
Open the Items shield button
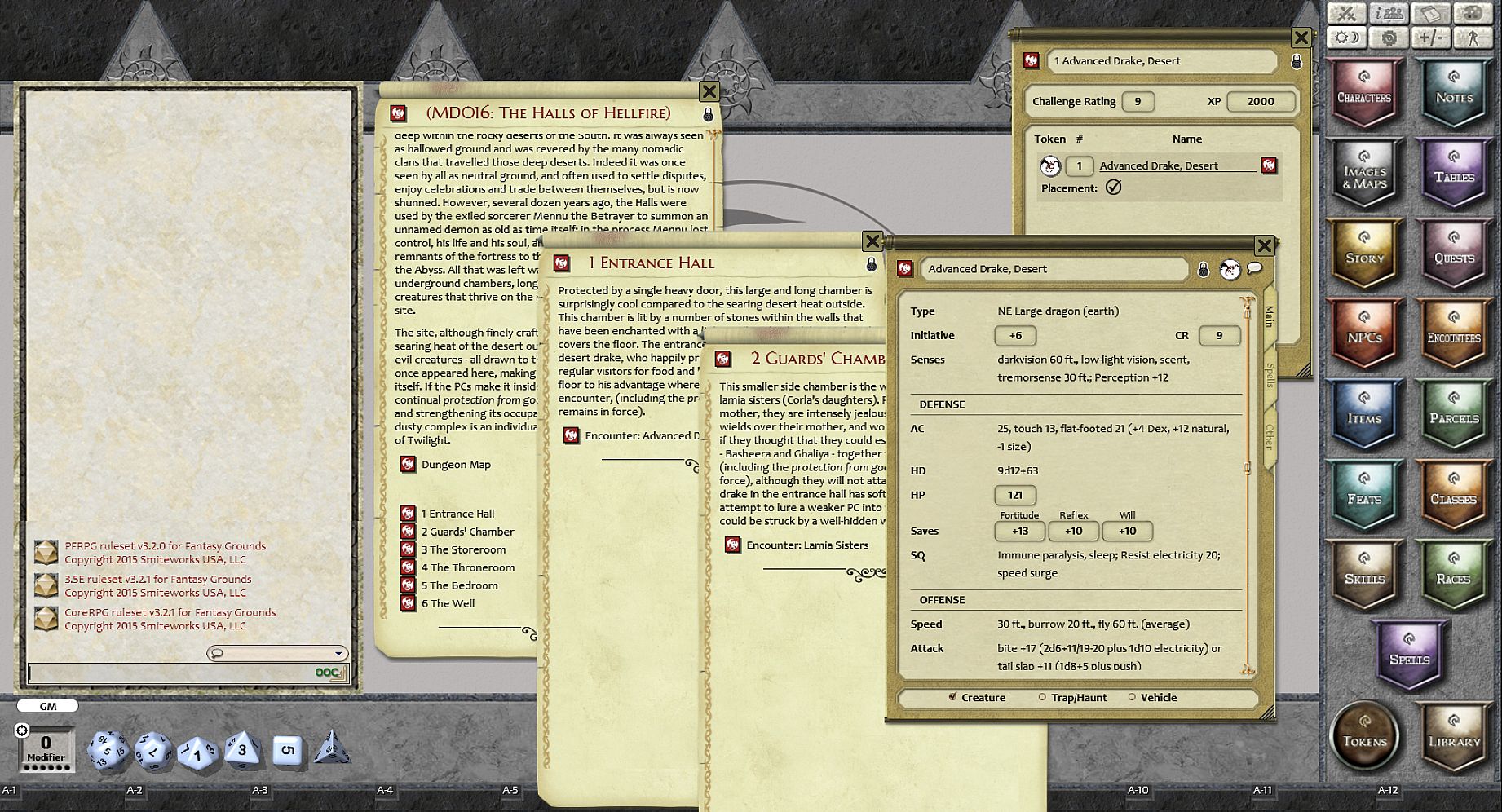(x=1364, y=414)
